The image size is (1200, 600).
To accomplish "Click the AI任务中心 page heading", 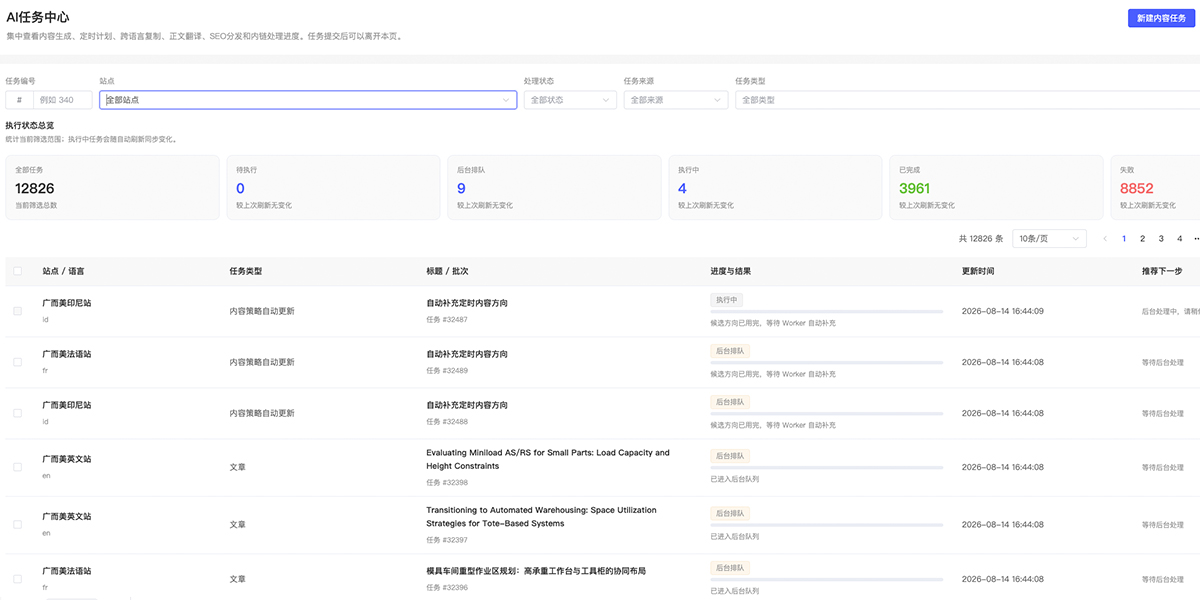I will click(x=37, y=18).
